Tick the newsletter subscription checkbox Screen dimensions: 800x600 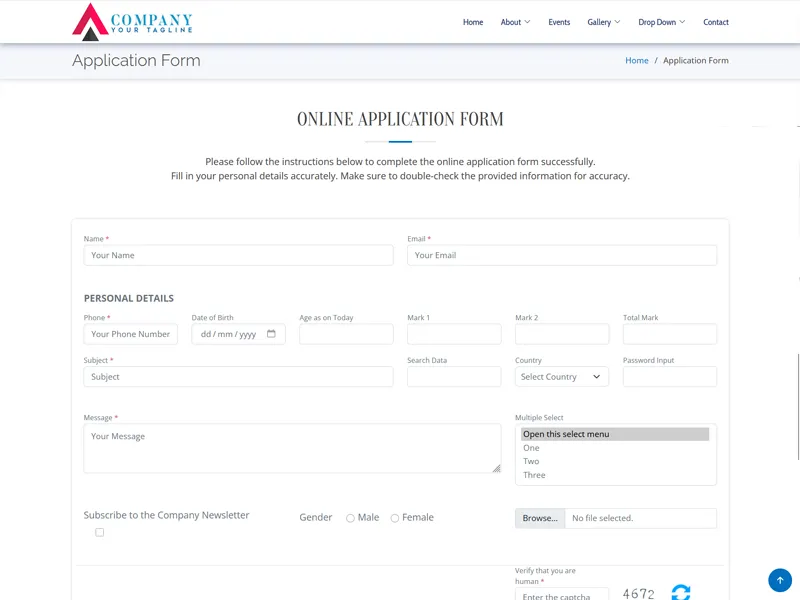pos(99,532)
